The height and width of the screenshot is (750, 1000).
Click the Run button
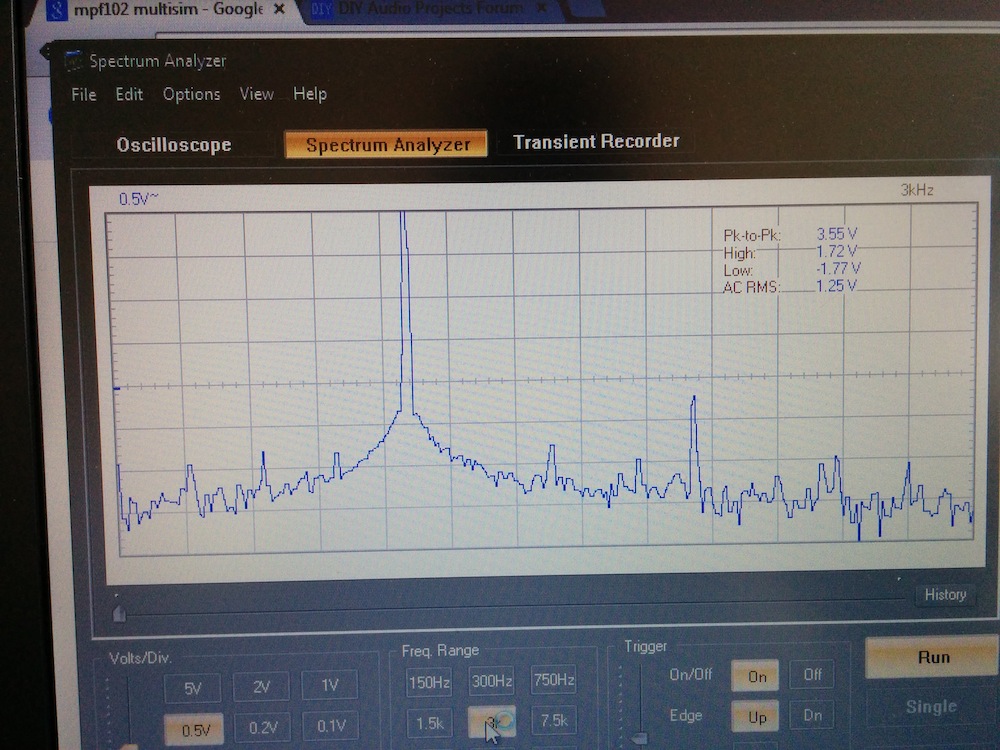point(934,657)
